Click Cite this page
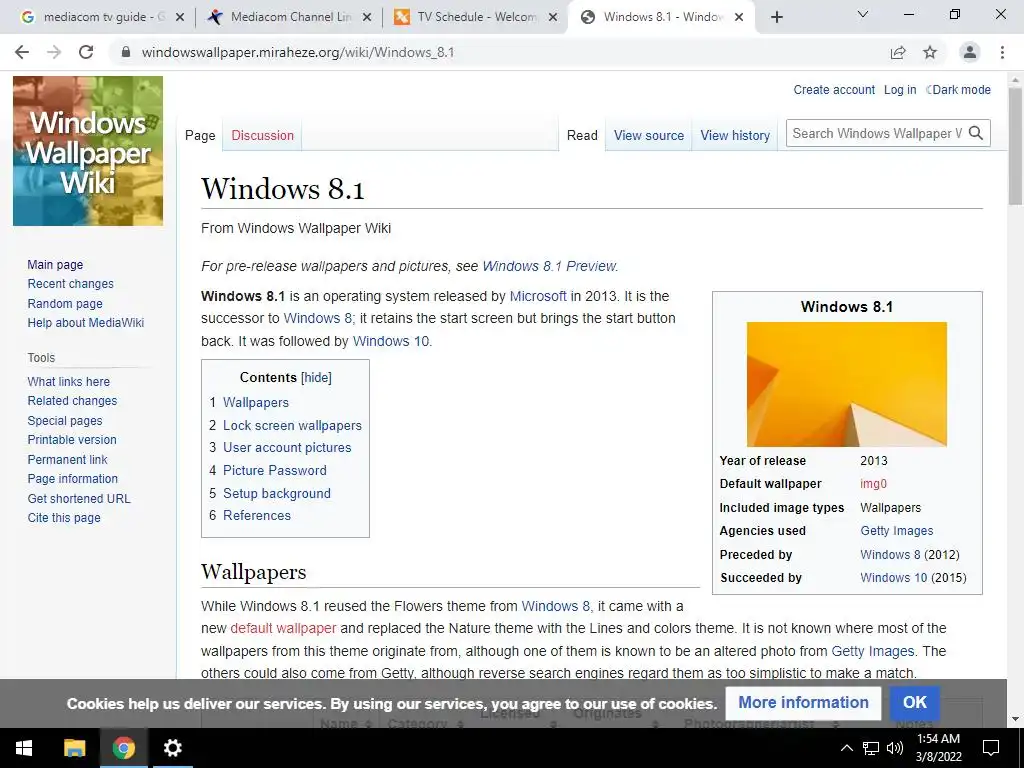The width and height of the screenshot is (1024, 768). pos(64,518)
